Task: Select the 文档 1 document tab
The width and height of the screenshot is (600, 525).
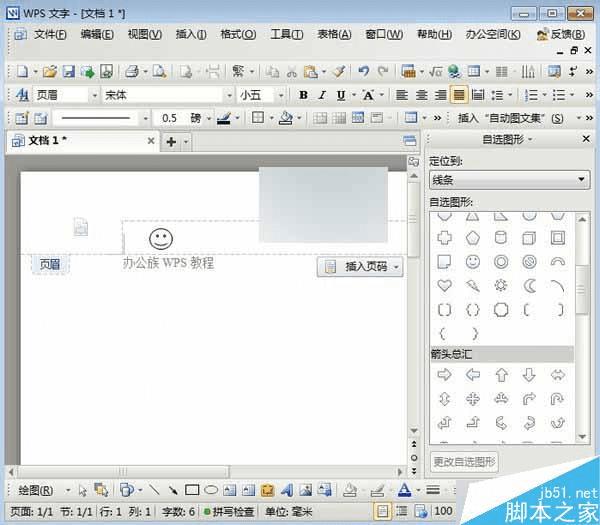Action: (83, 141)
